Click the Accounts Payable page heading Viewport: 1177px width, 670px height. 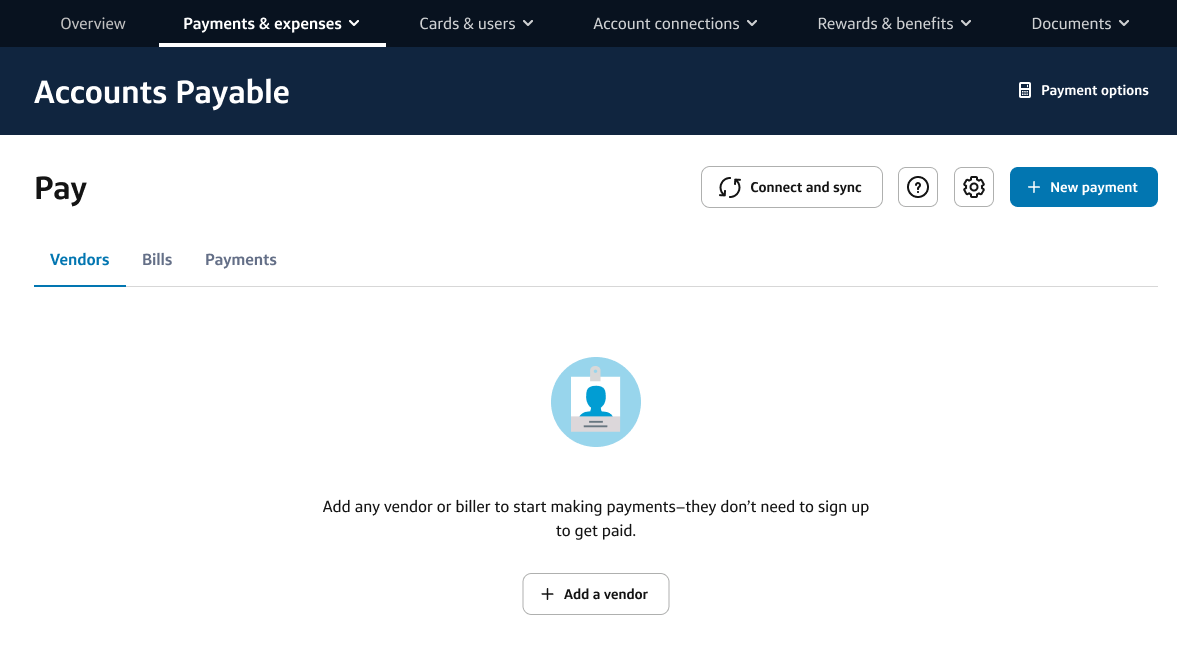162,92
